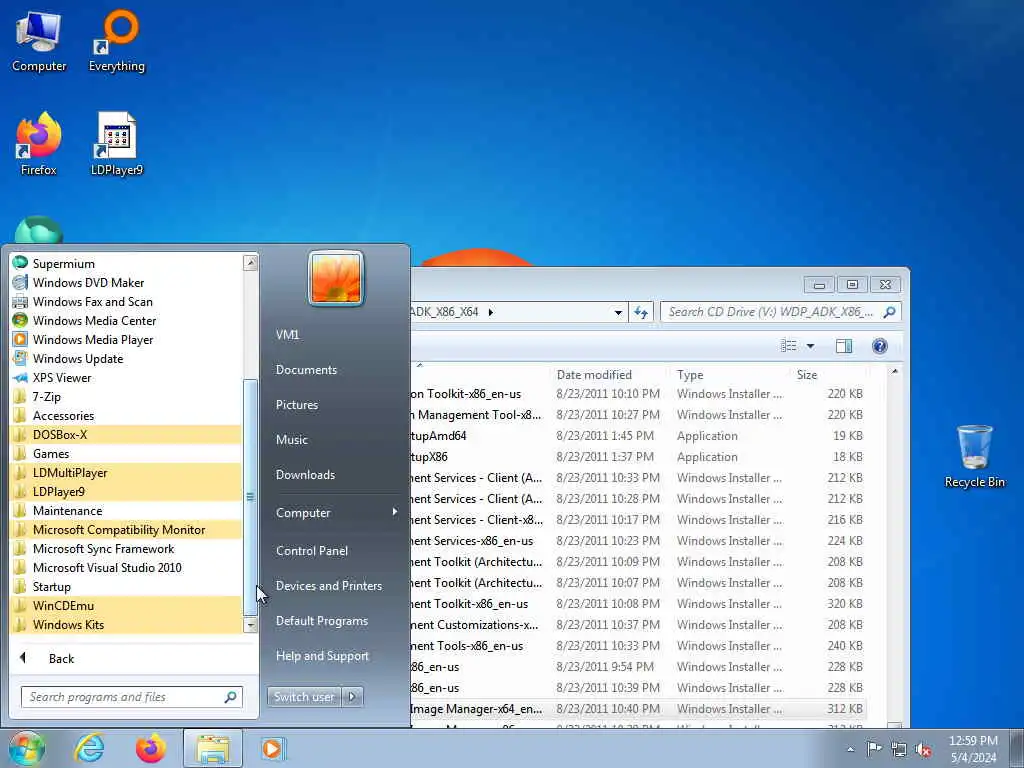Open the Recycle Bin
Viewport: 1024px width, 768px height.
point(974,456)
